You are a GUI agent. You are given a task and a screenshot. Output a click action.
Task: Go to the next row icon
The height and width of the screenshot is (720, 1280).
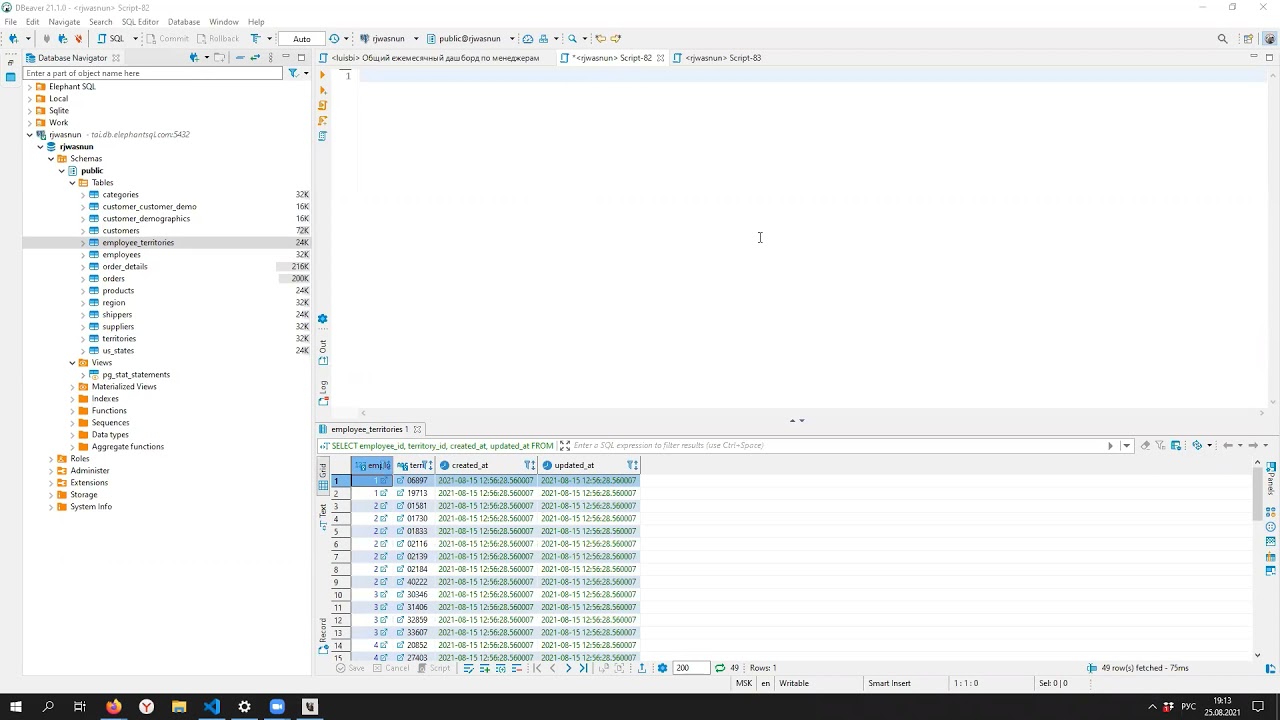point(568,668)
